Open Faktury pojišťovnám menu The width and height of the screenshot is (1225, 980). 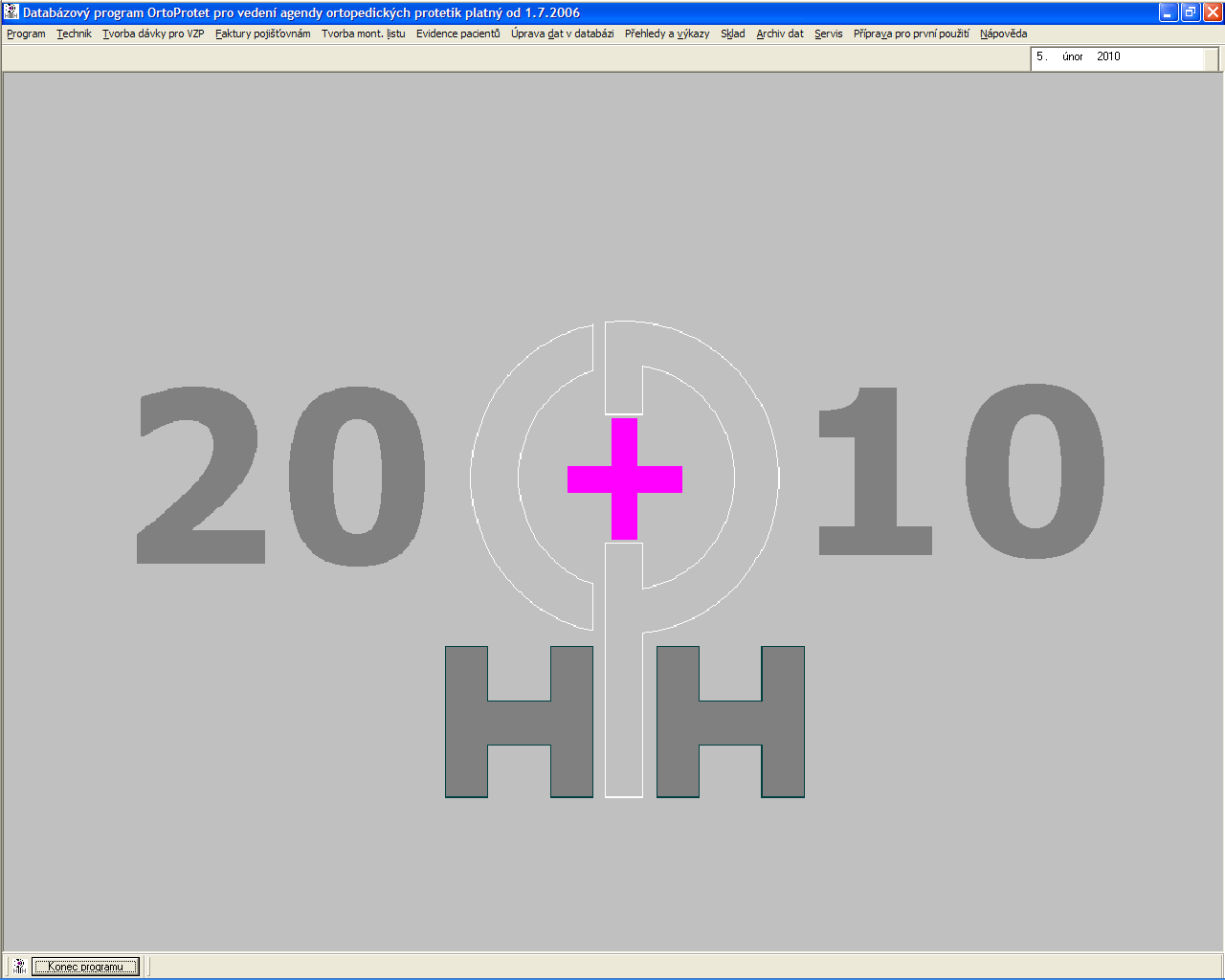(262, 33)
